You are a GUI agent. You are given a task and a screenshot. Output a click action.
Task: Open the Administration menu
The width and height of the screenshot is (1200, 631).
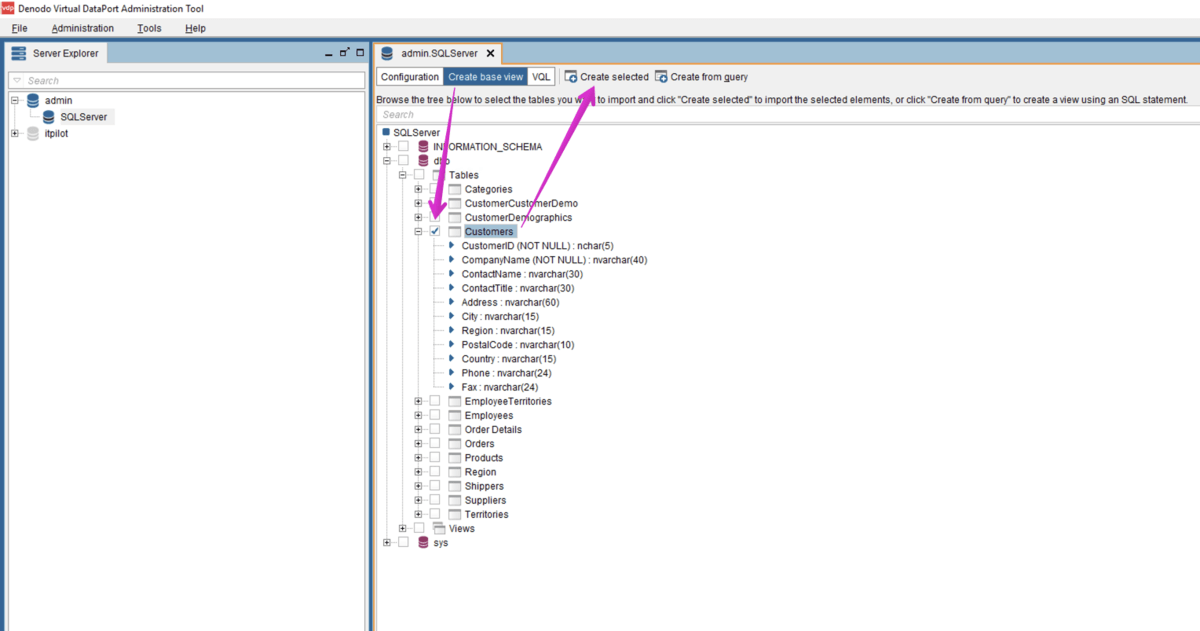tap(83, 28)
